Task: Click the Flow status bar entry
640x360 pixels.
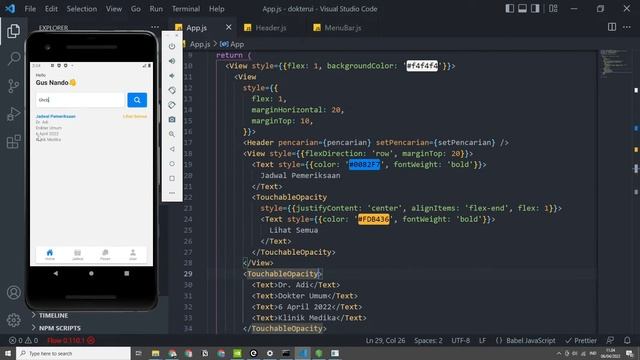Action: pos(71,340)
